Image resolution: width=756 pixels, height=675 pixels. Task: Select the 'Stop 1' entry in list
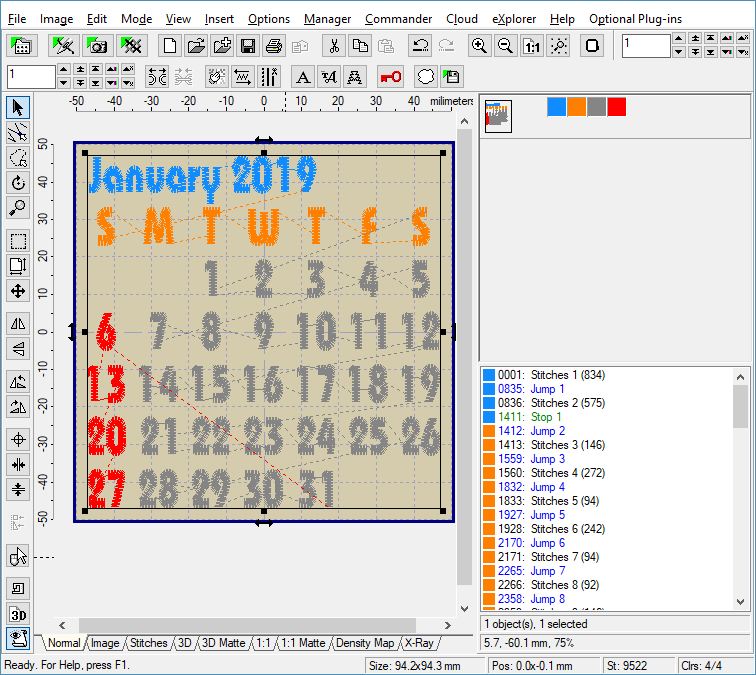[x=547, y=417]
